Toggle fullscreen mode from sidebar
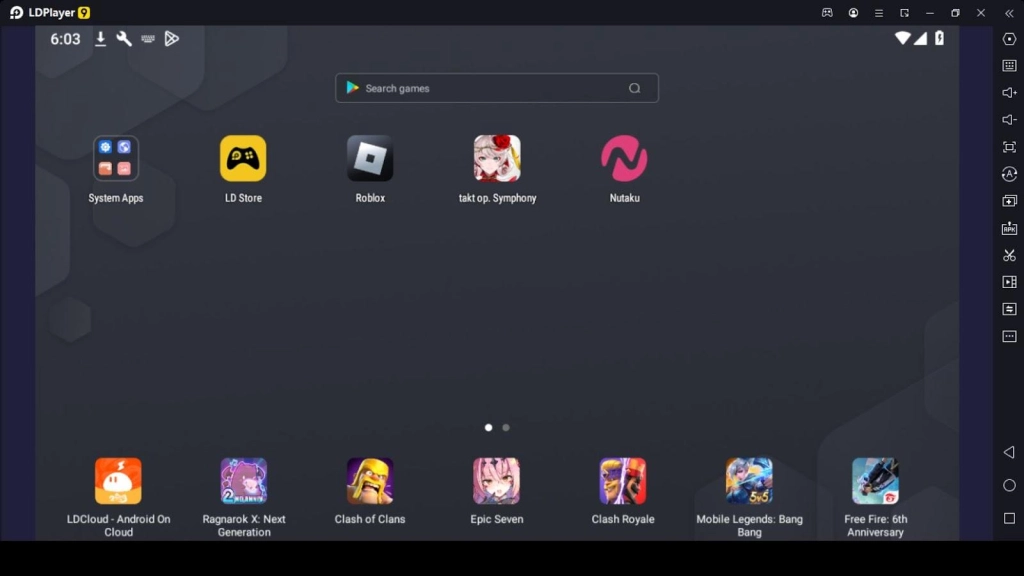Image resolution: width=1024 pixels, height=576 pixels. tap(1009, 147)
